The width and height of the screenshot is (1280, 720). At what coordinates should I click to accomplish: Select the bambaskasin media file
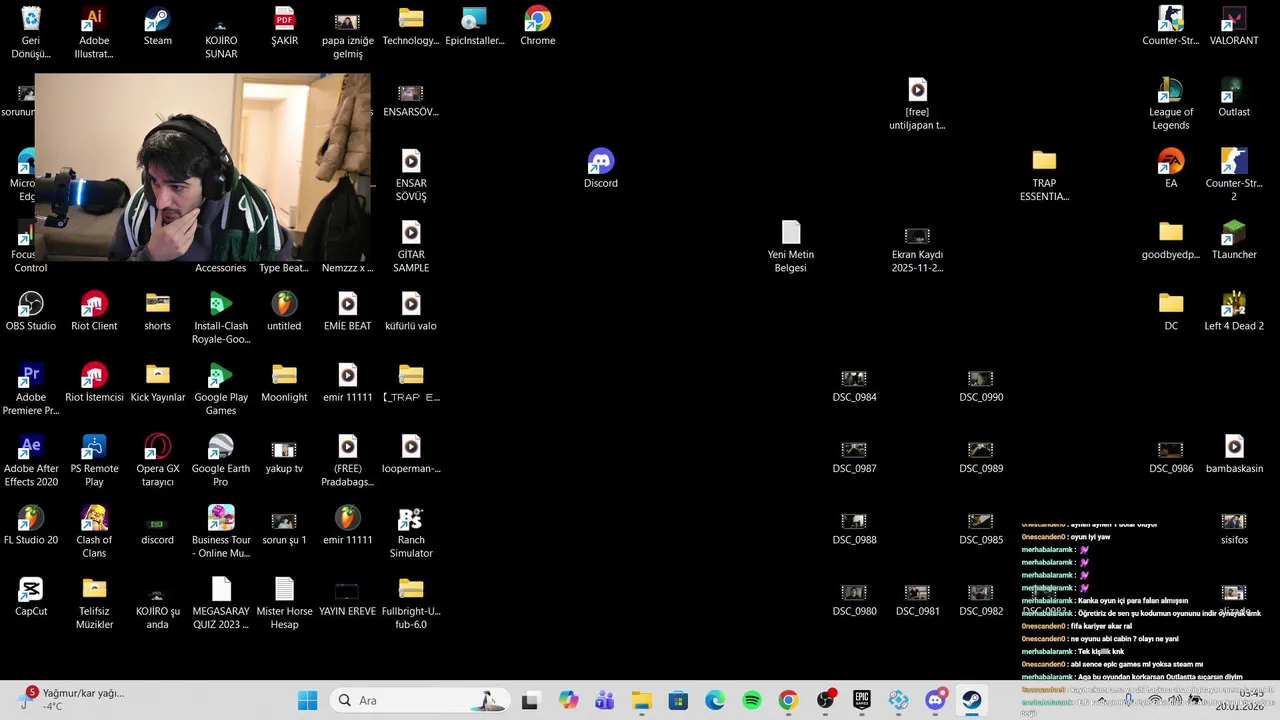pyautogui.click(x=1234, y=454)
